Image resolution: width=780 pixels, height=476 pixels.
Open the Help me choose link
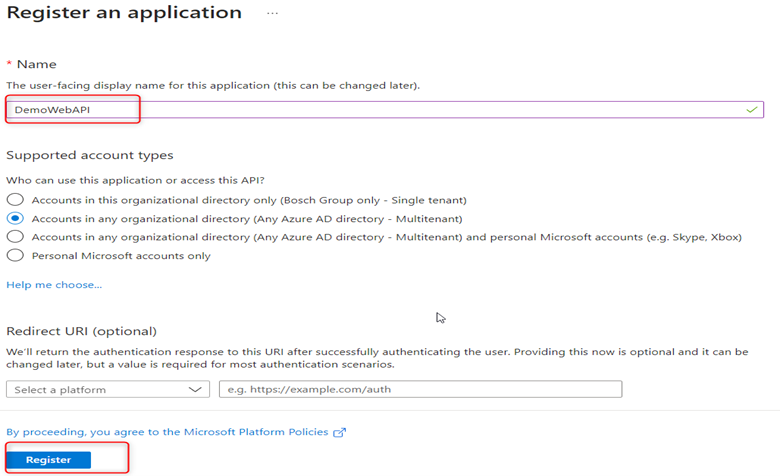54,285
